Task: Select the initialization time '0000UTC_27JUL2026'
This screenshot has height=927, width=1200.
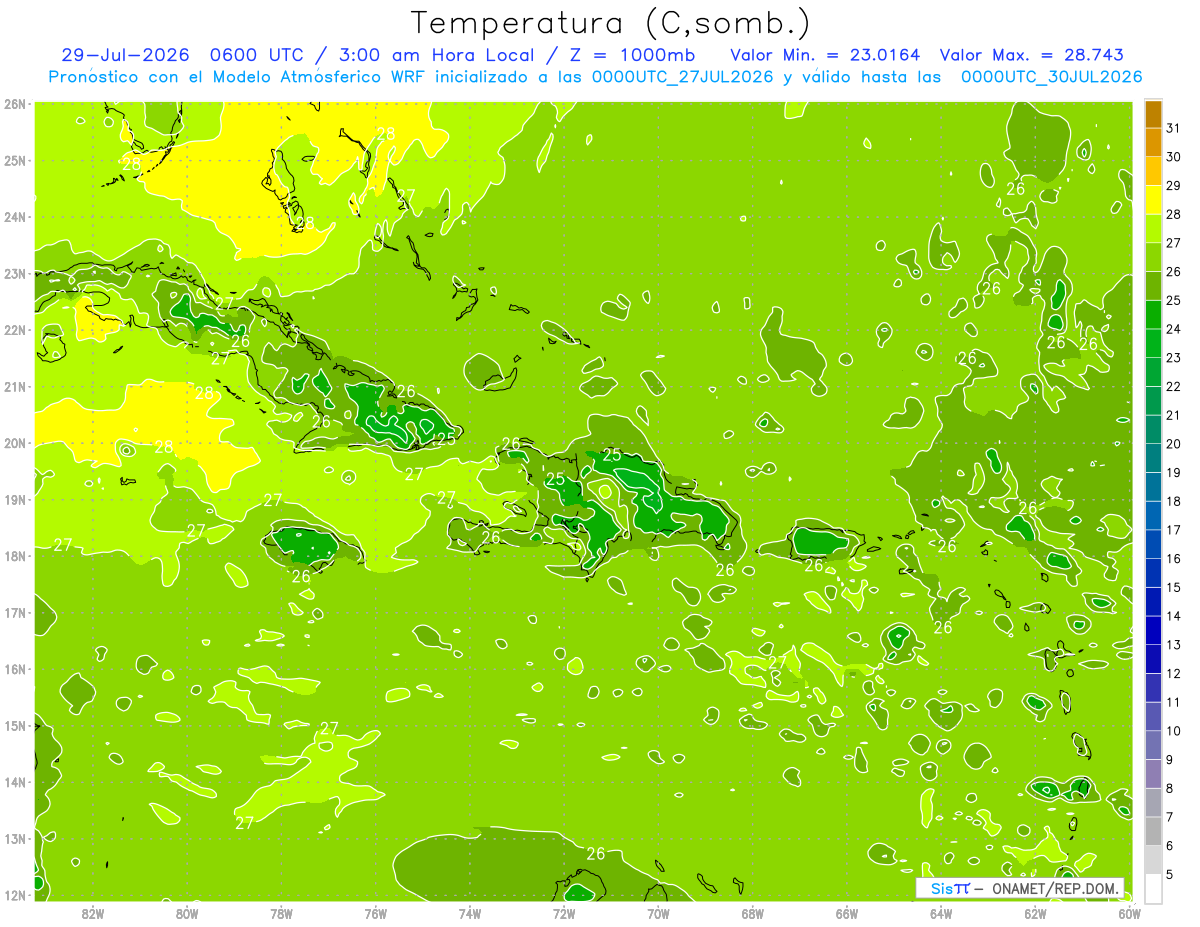Action: pos(683,77)
